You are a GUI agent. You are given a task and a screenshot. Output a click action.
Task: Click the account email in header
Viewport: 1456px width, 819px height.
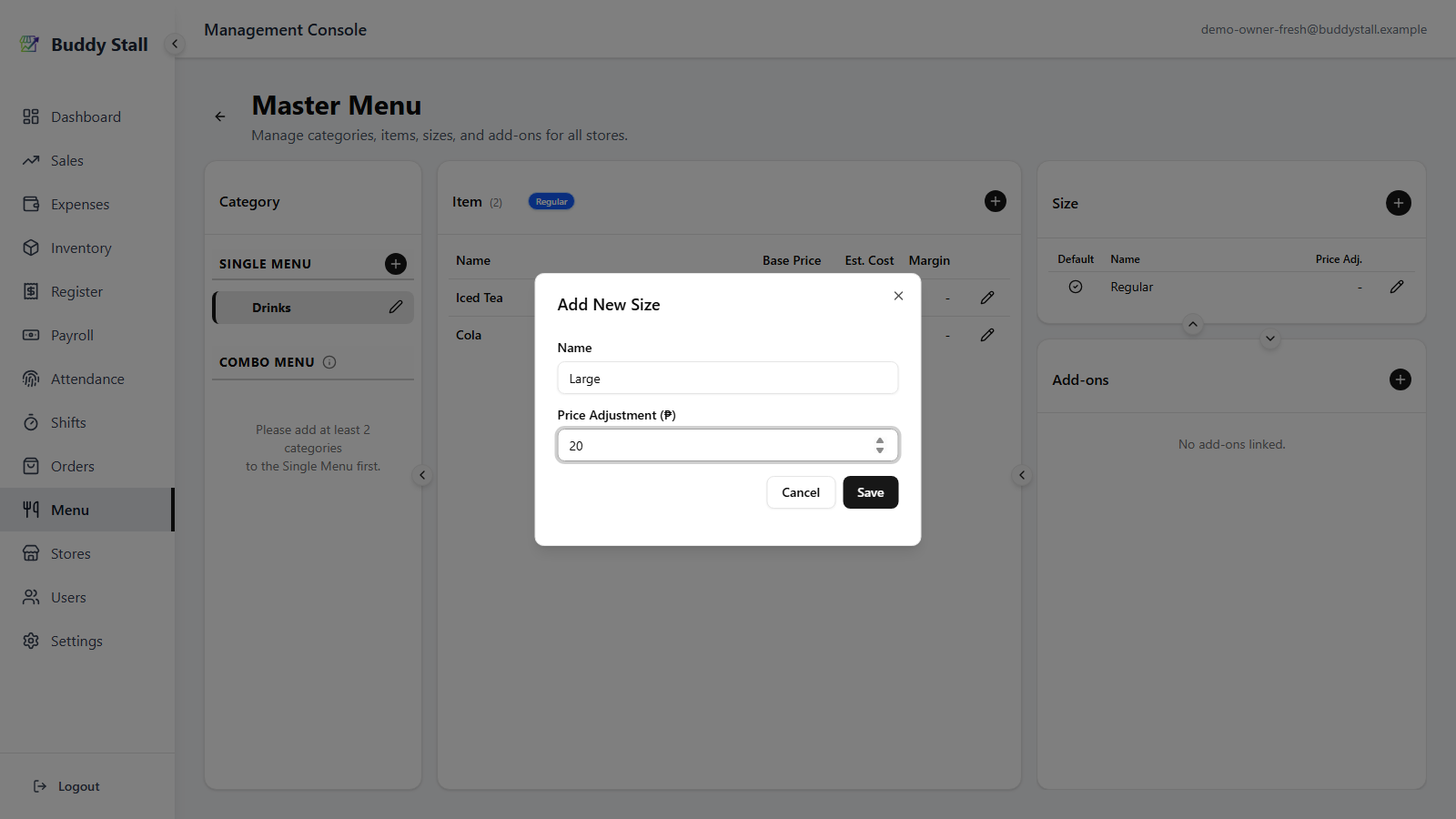pyautogui.click(x=1313, y=29)
